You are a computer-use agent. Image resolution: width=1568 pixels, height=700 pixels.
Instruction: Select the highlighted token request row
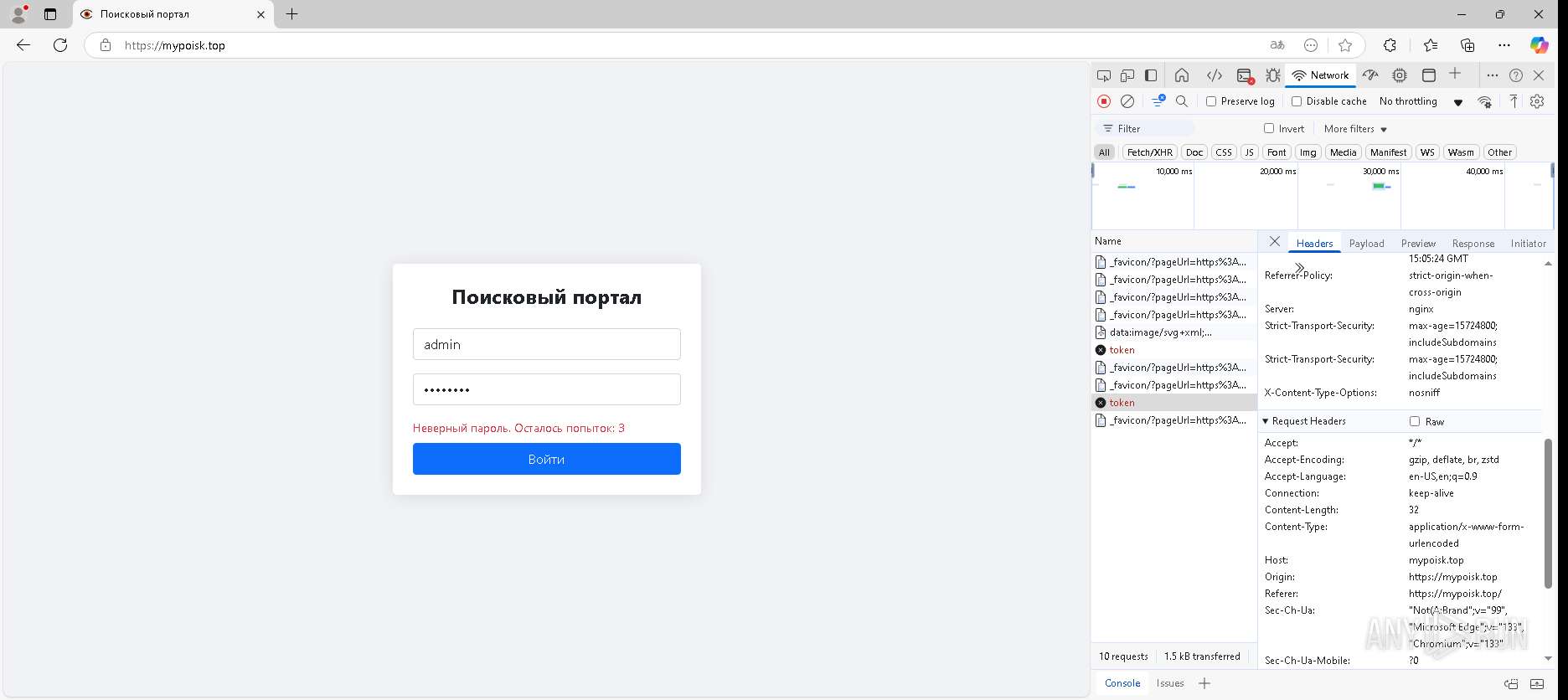click(1173, 403)
